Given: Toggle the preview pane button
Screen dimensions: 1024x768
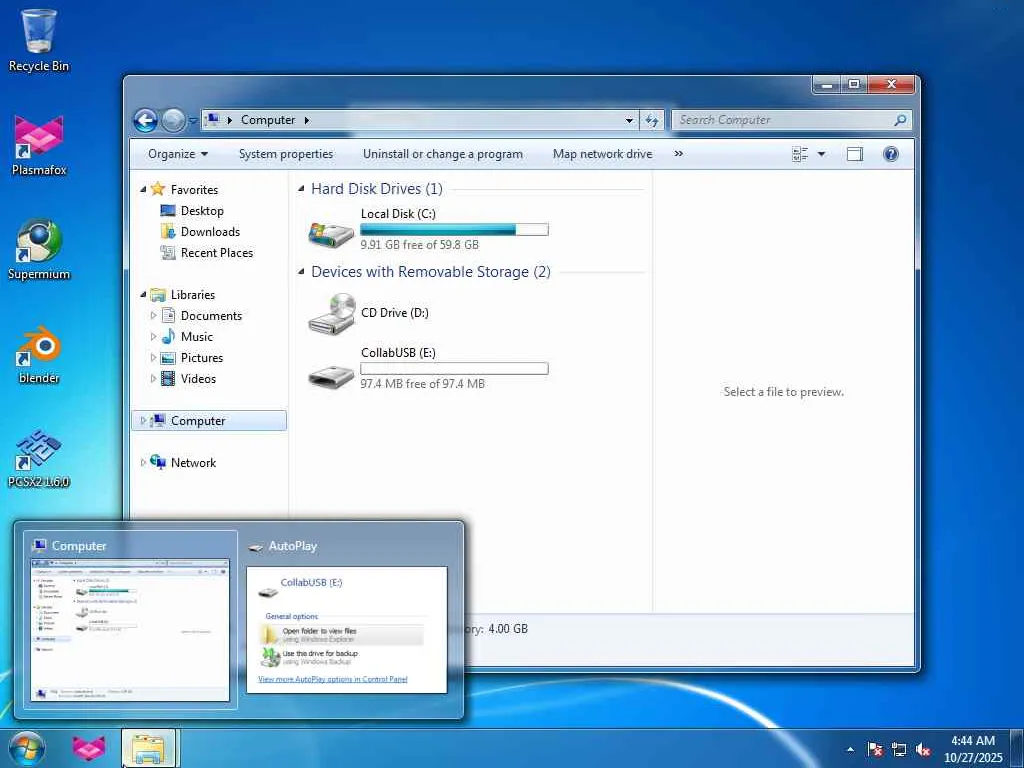Looking at the screenshot, I should click(855, 154).
